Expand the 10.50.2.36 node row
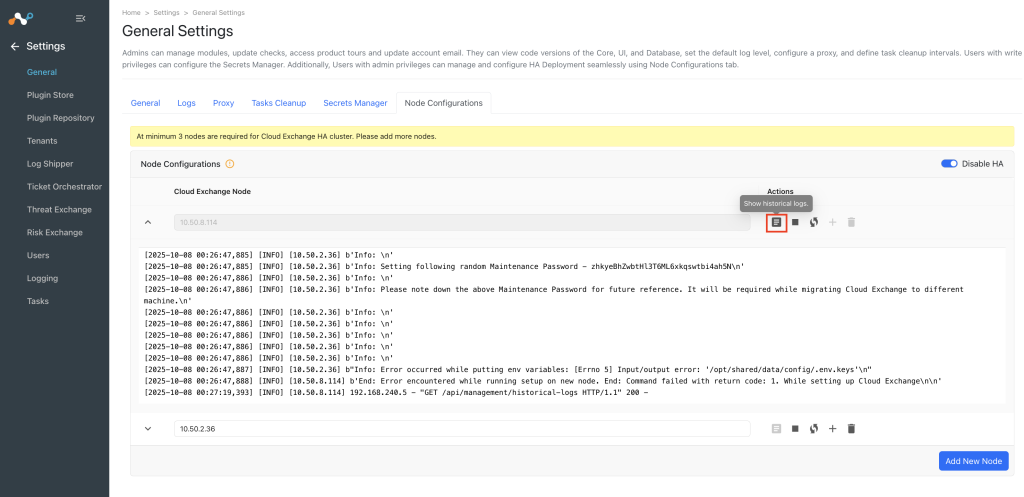Screen dimensions: 1024x497 (148, 428)
